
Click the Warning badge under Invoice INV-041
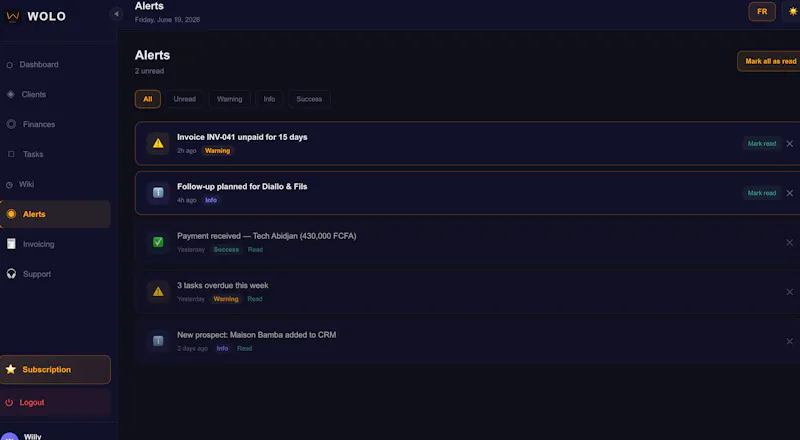(x=217, y=151)
